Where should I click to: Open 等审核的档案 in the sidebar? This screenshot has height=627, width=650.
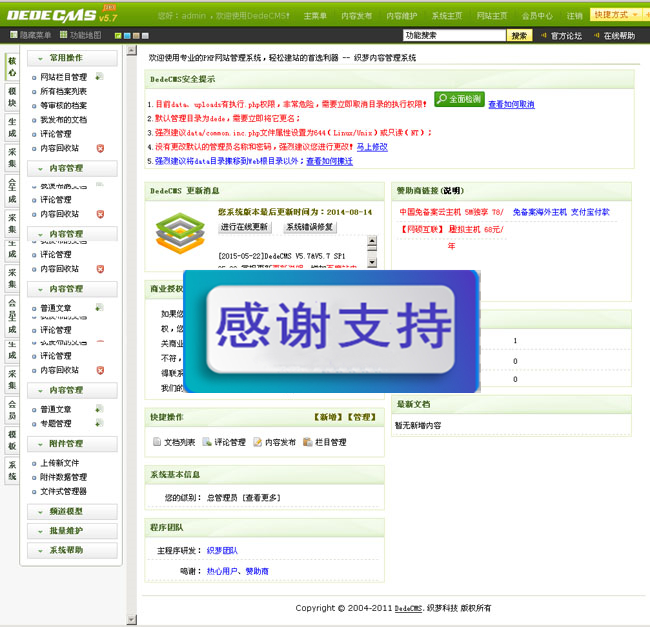[x=63, y=105]
